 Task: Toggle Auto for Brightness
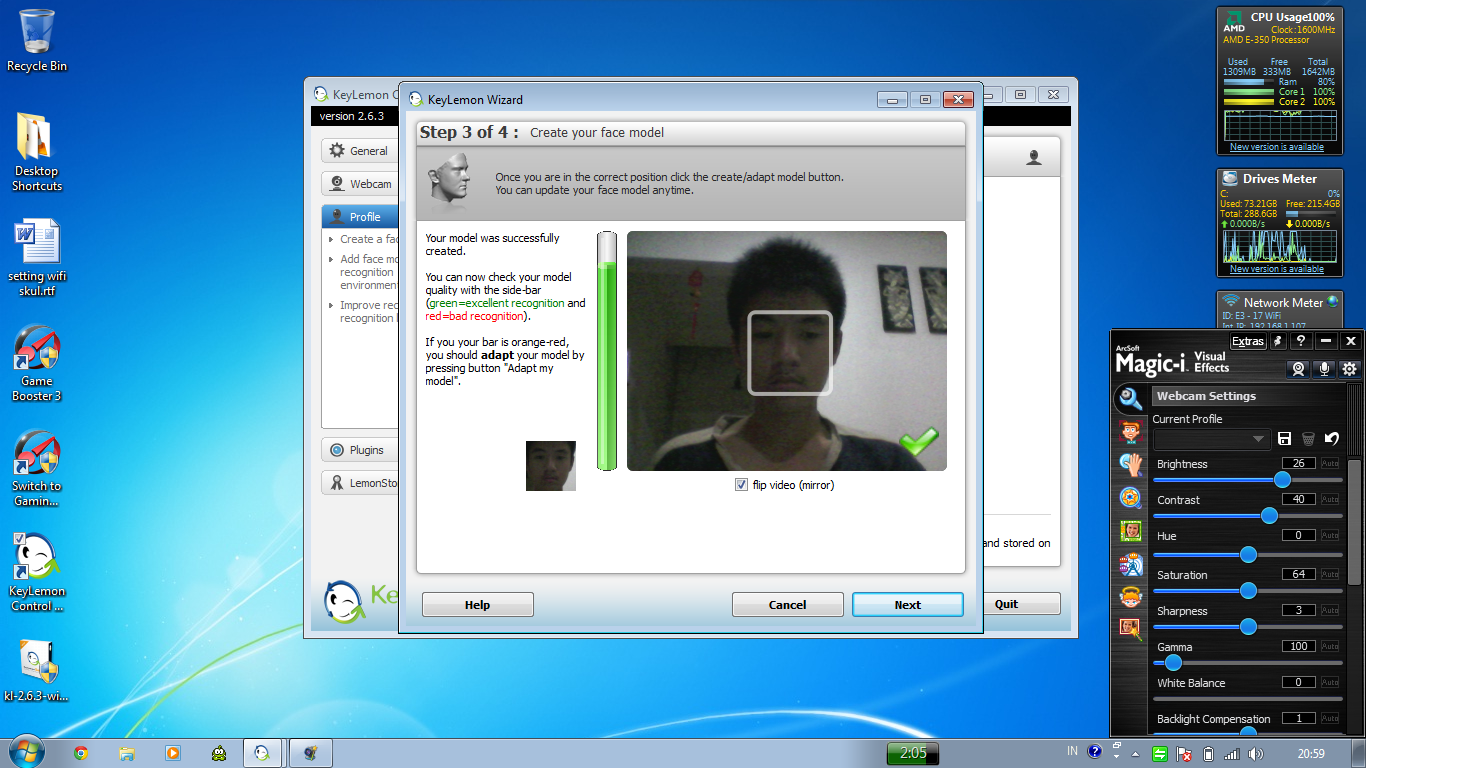[1330, 463]
